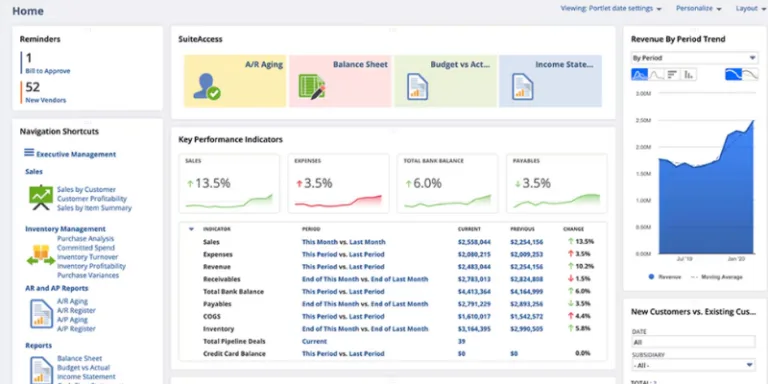Open A/R Register shortcut

point(76,311)
